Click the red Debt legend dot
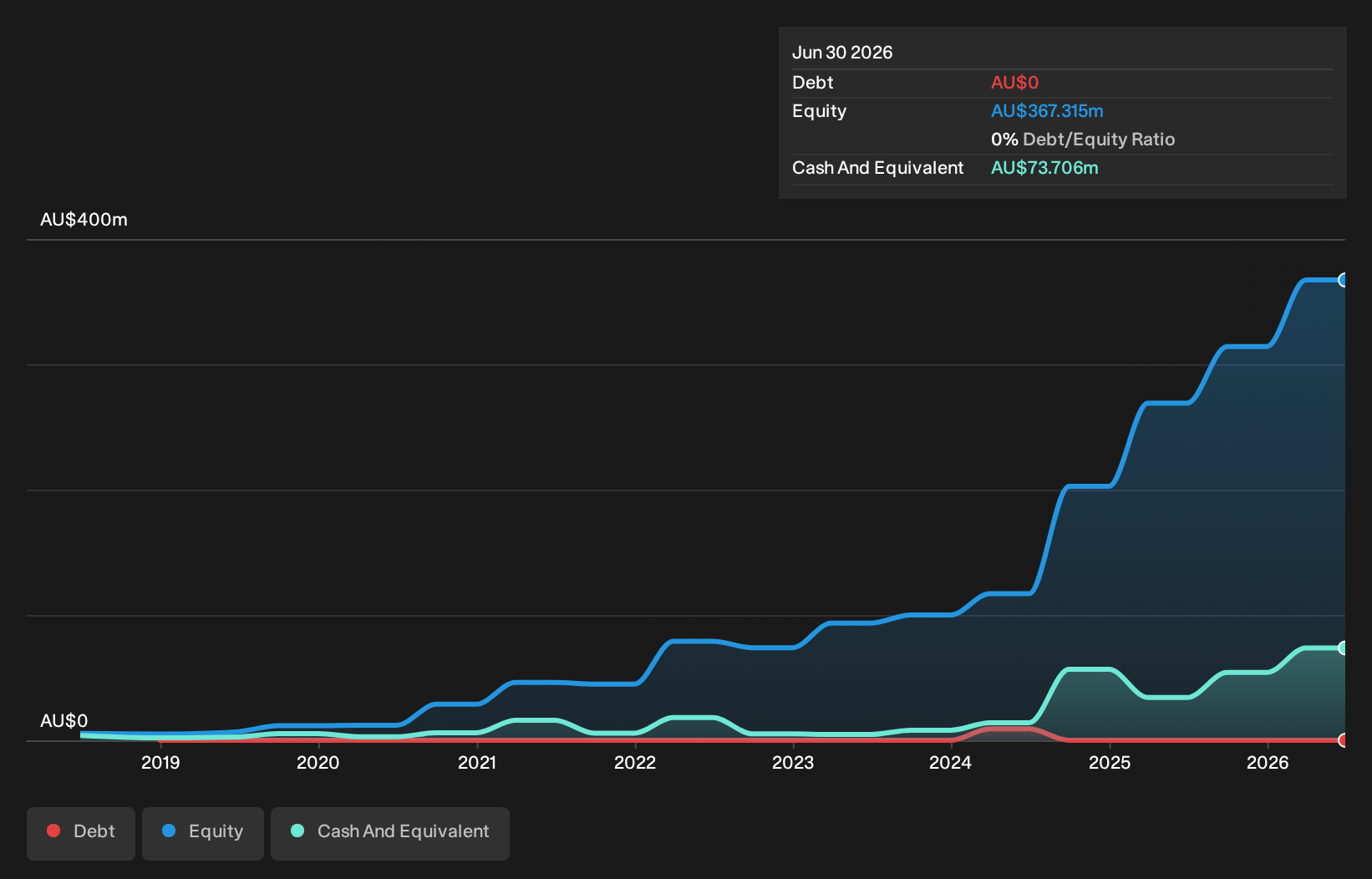Image resolution: width=1372 pixels, height=879 pixels. click(x=53, y=831)
